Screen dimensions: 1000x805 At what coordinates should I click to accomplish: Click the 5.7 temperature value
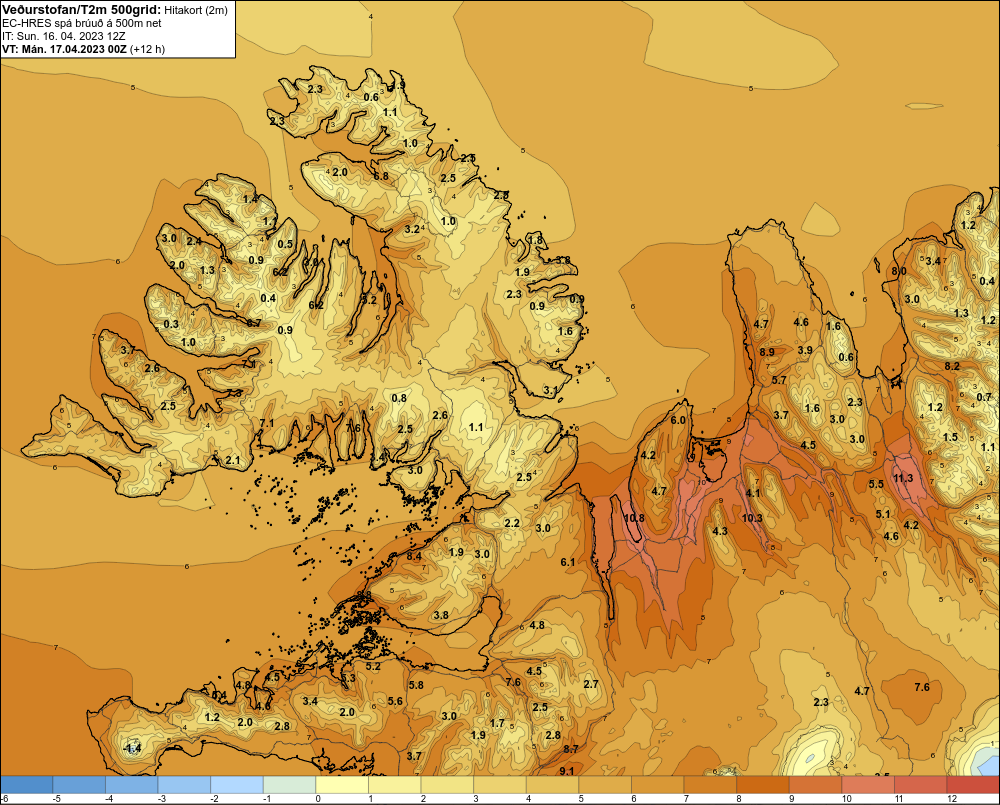(779, 380)
